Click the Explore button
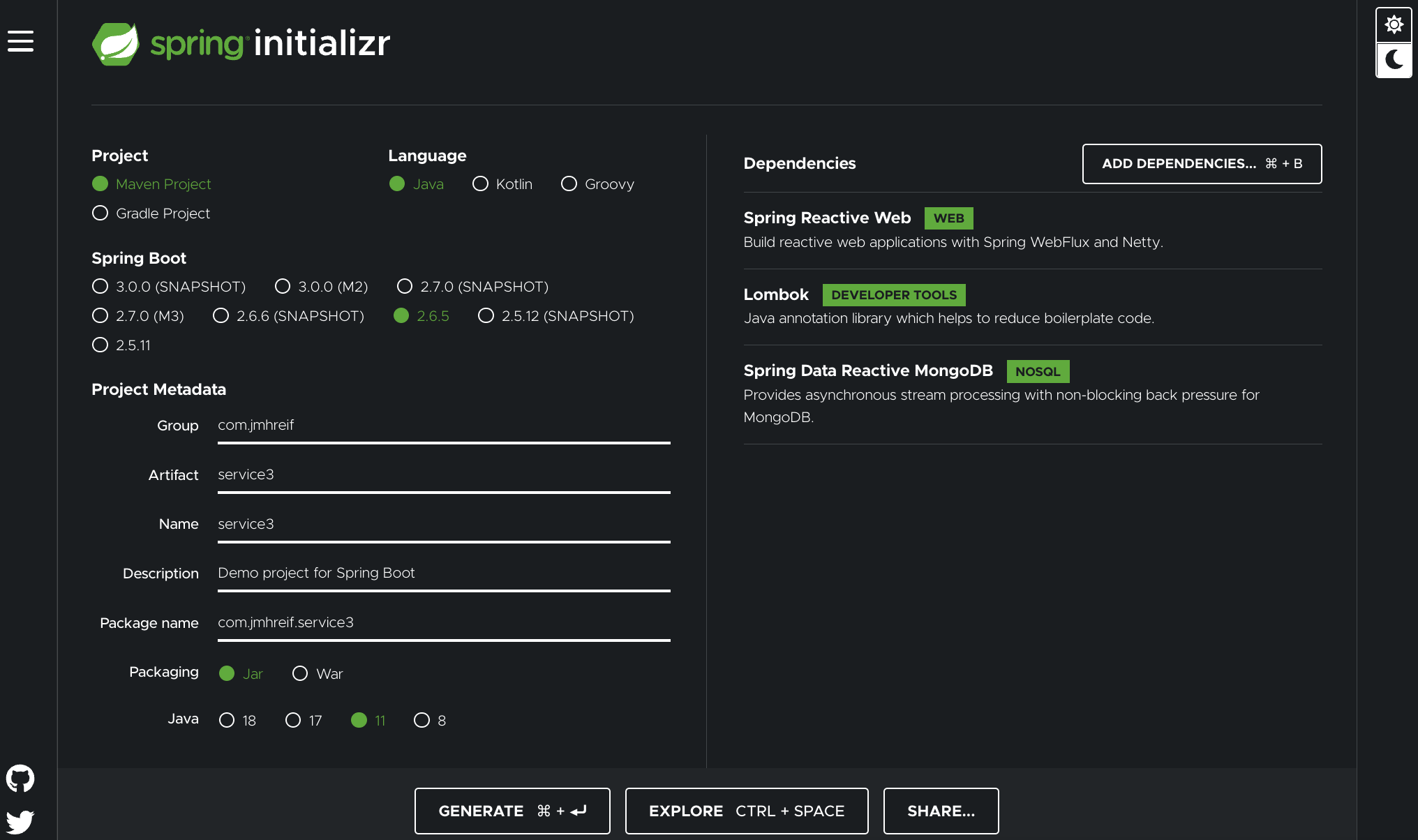1418x840 pixels. pyautogui.click(x=747, y=811)
